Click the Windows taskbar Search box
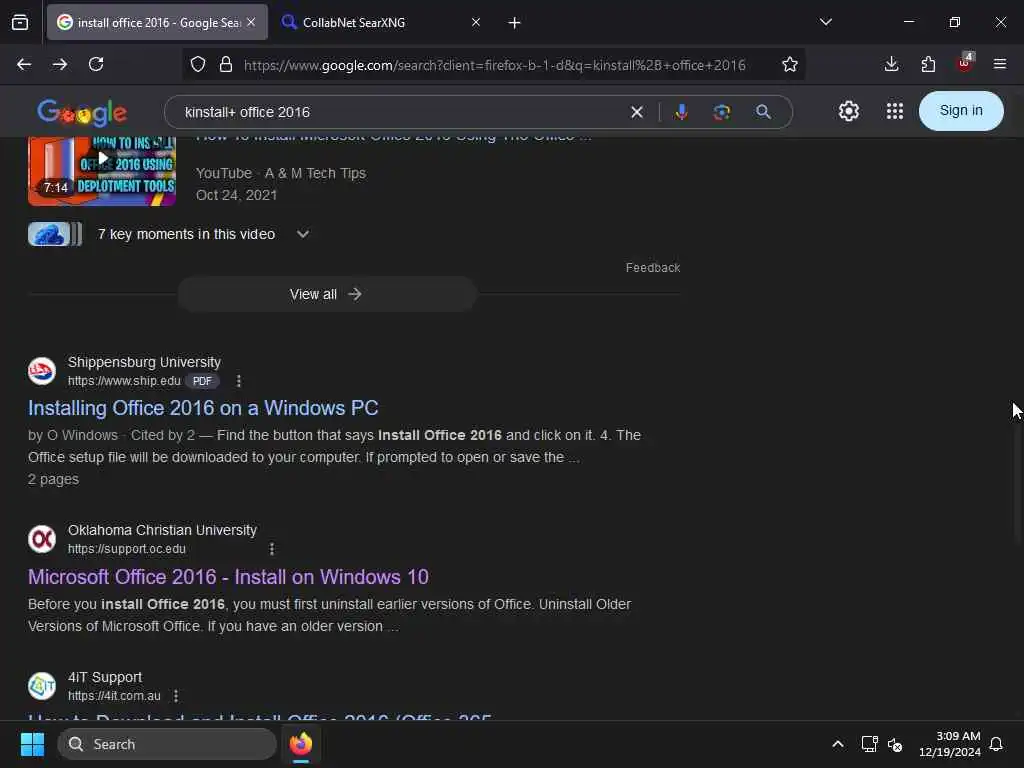Image resolution: width=1024 pixels, height=768 pixels. coord(167,744)
